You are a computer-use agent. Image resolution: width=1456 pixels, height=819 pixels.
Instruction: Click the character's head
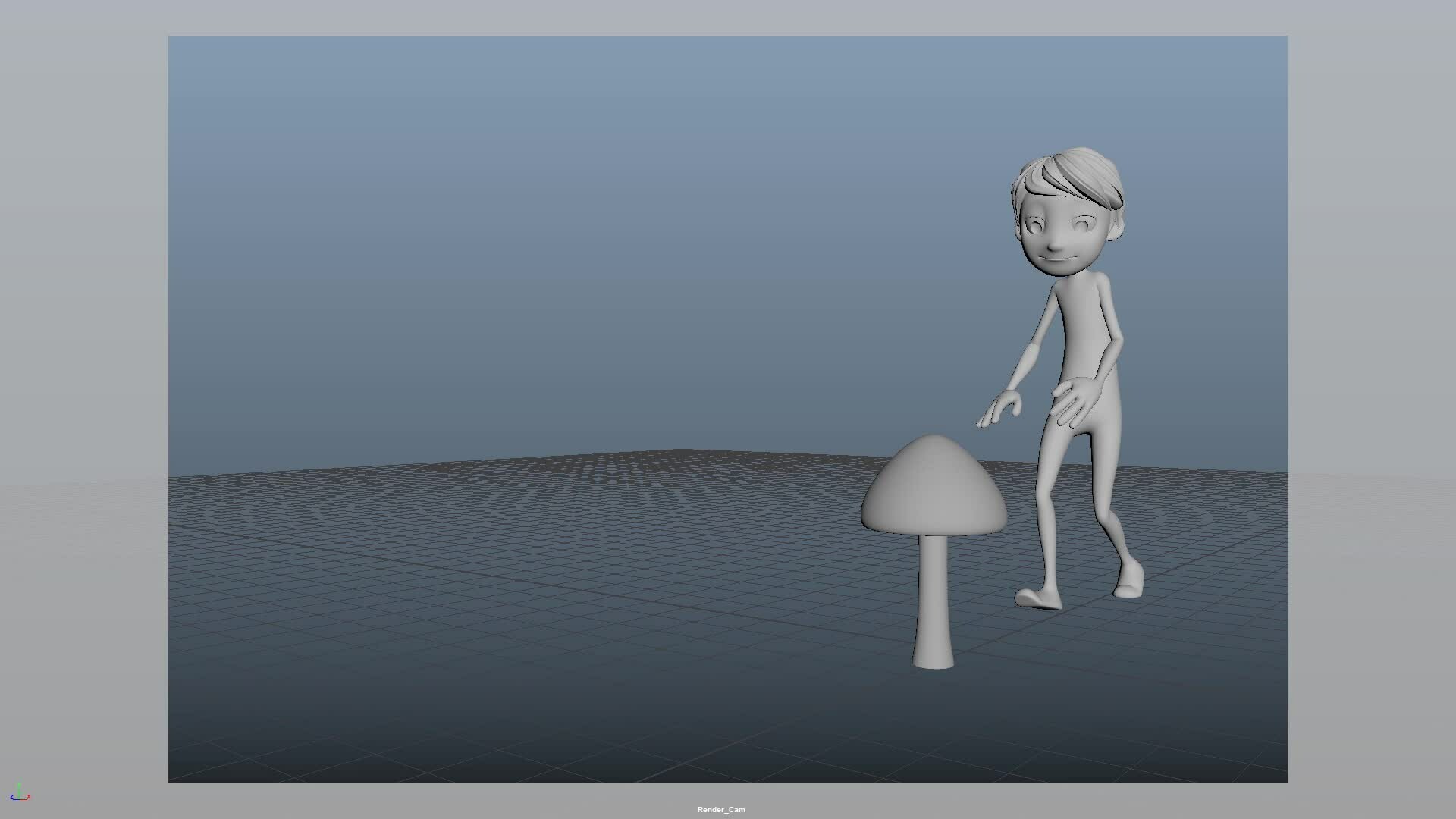tap(1062, 235)
